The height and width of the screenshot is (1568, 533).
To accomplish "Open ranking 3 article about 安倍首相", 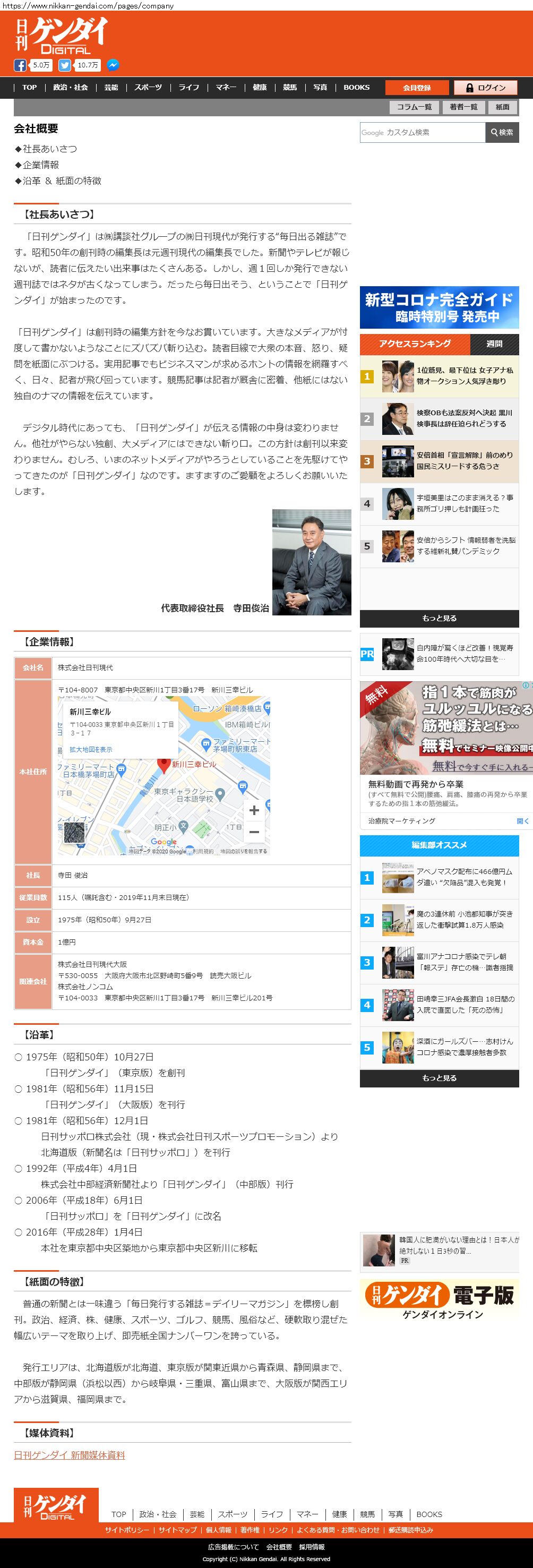I will (439, 461).
